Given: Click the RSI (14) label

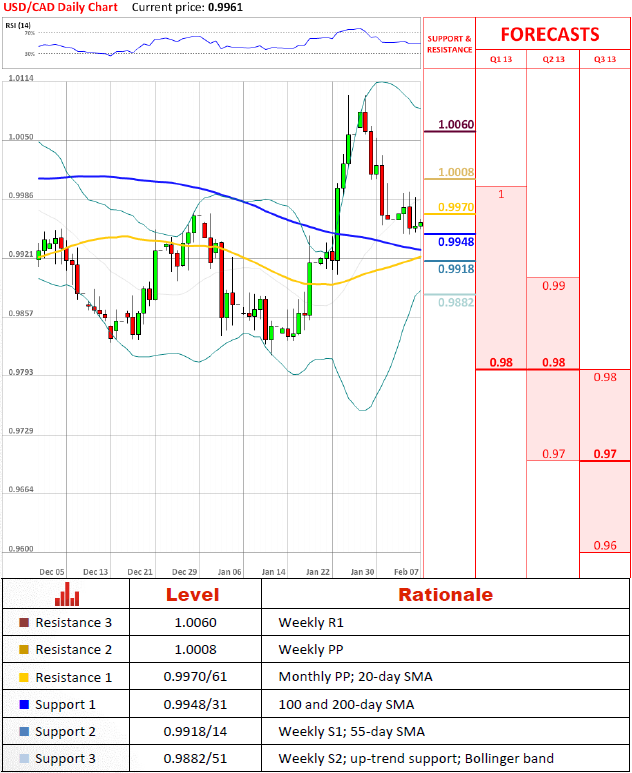Looking at the screenshot, I should pyautogui.click(x=18, y=25).
